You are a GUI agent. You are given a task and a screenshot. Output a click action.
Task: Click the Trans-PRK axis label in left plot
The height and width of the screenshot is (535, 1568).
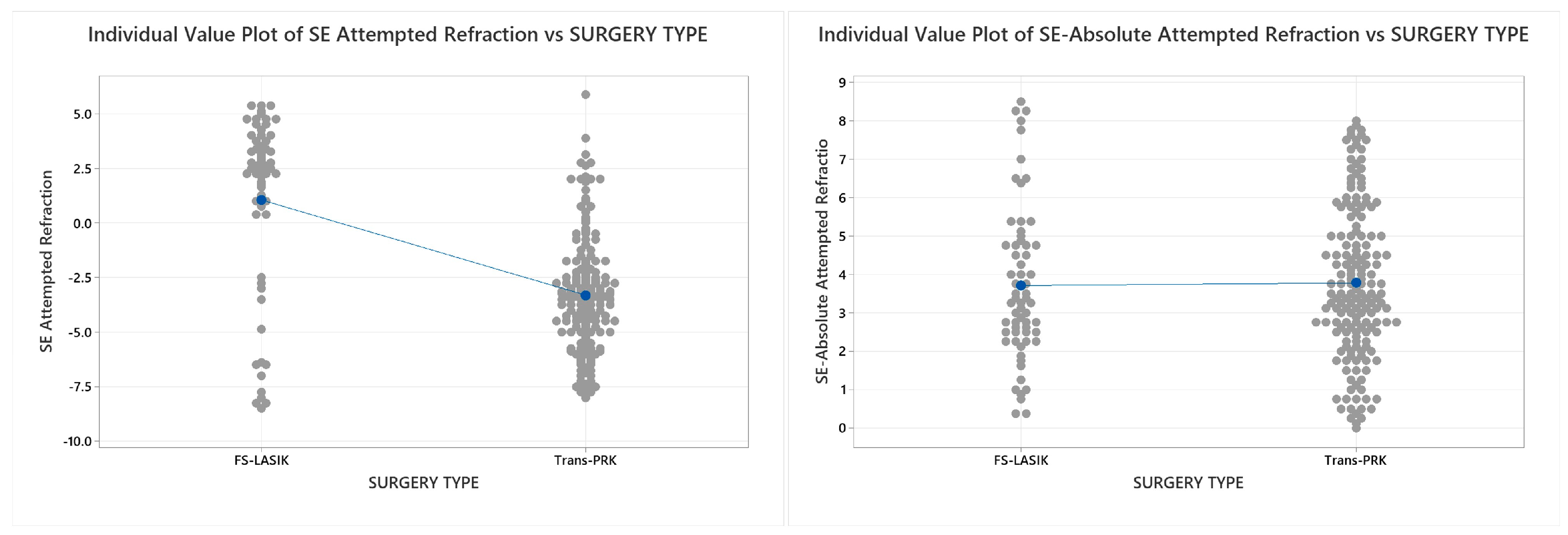coord(585,461)
